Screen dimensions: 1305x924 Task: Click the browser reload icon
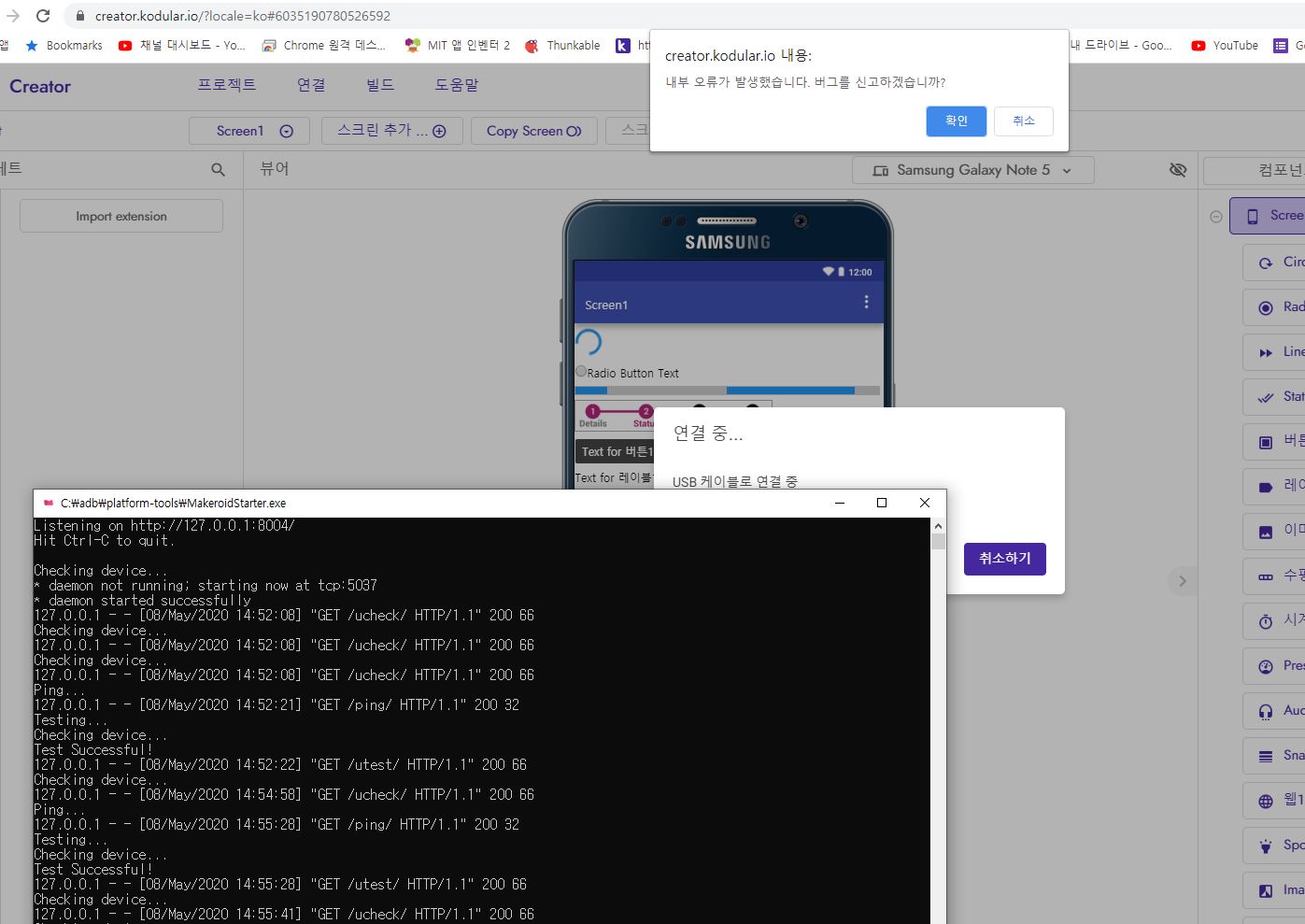click(43, 16)
